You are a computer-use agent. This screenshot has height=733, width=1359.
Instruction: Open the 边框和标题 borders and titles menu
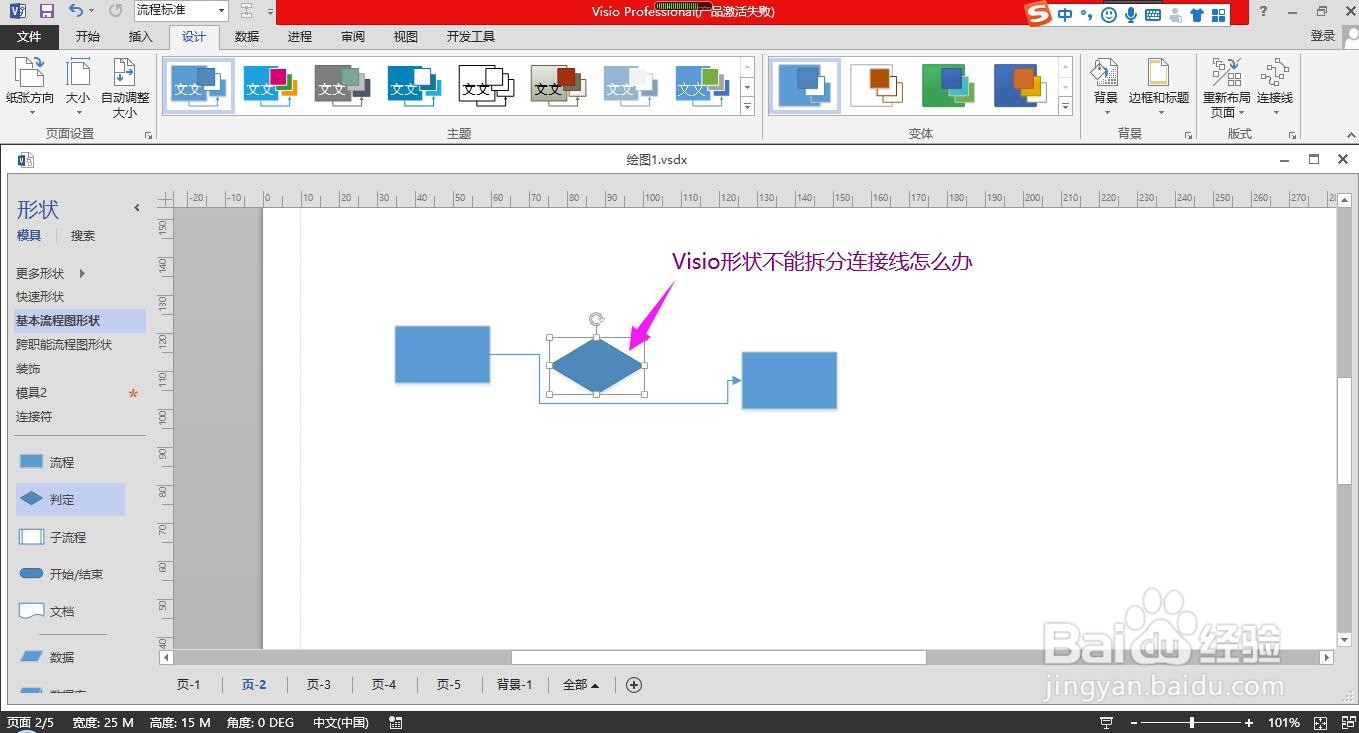1158,85
